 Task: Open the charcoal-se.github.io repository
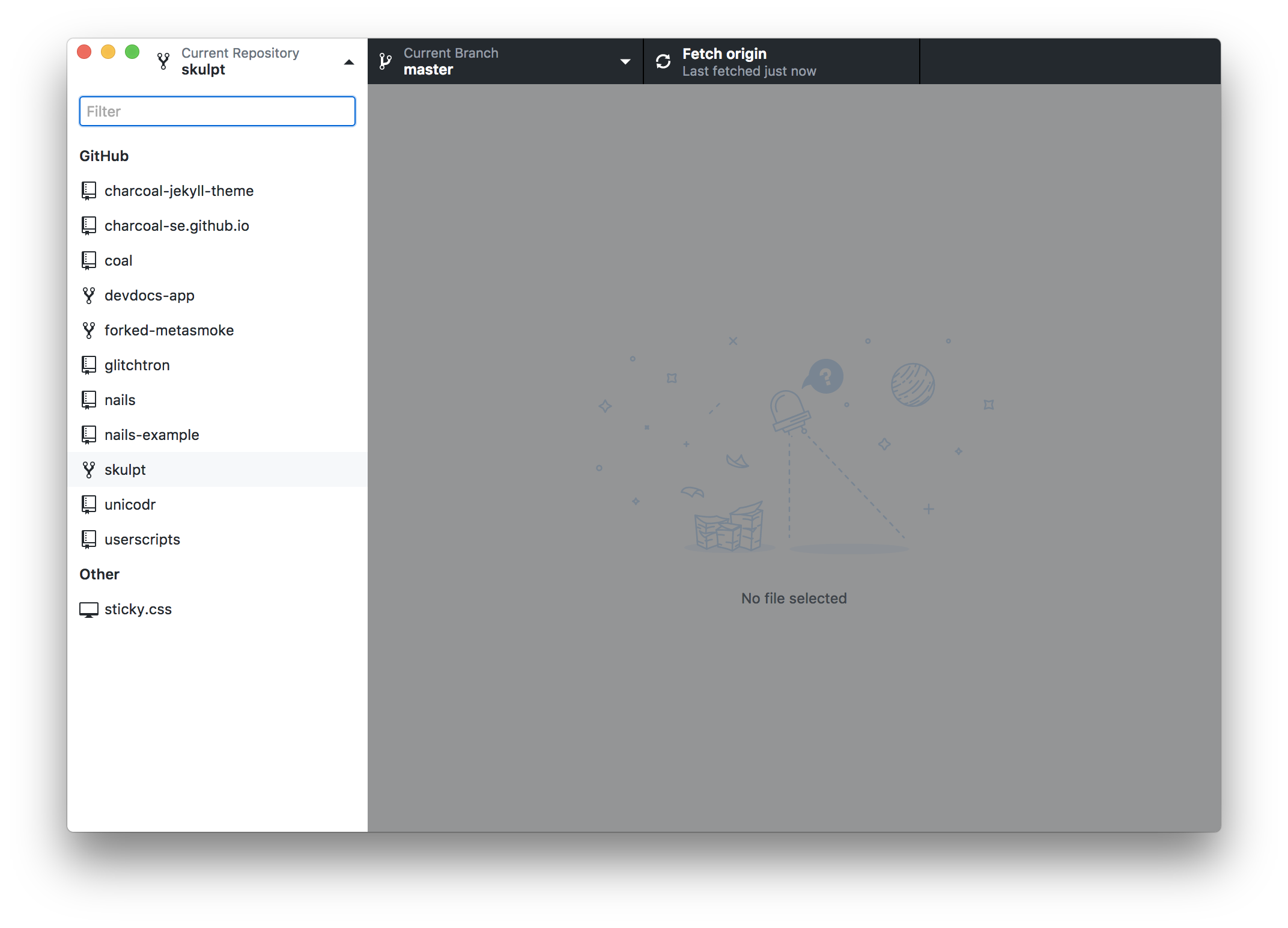pyautogui.click(x=177, y=225)
